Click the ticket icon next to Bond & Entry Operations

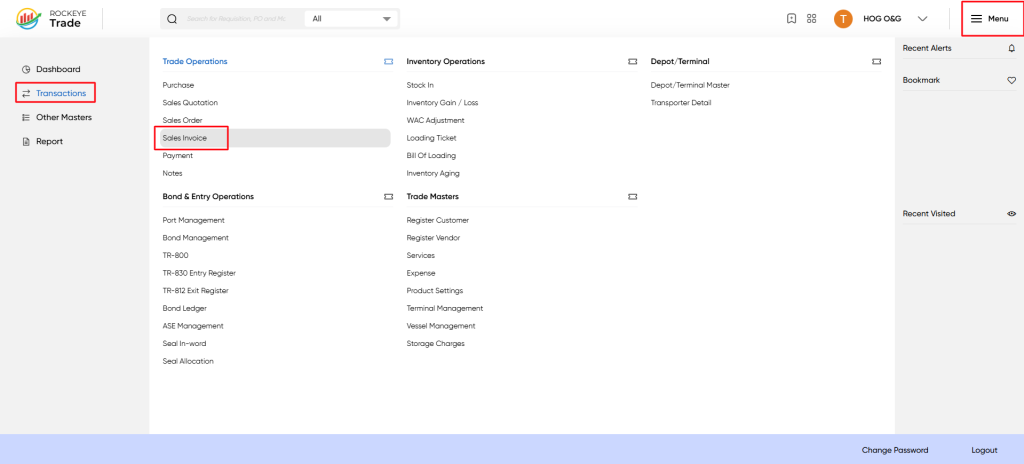coord(389,197)
